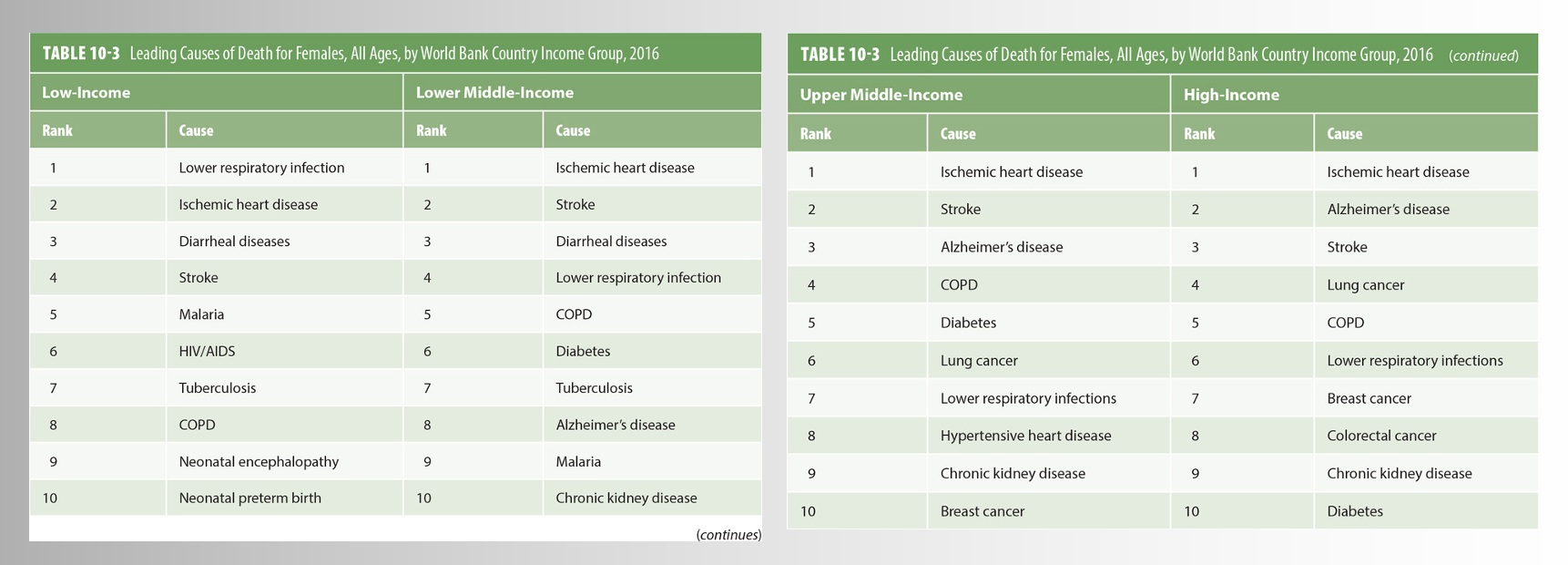Click the Low-Income column group header
This screenshot has height=565, width=1568.
(x=87, y=93)
